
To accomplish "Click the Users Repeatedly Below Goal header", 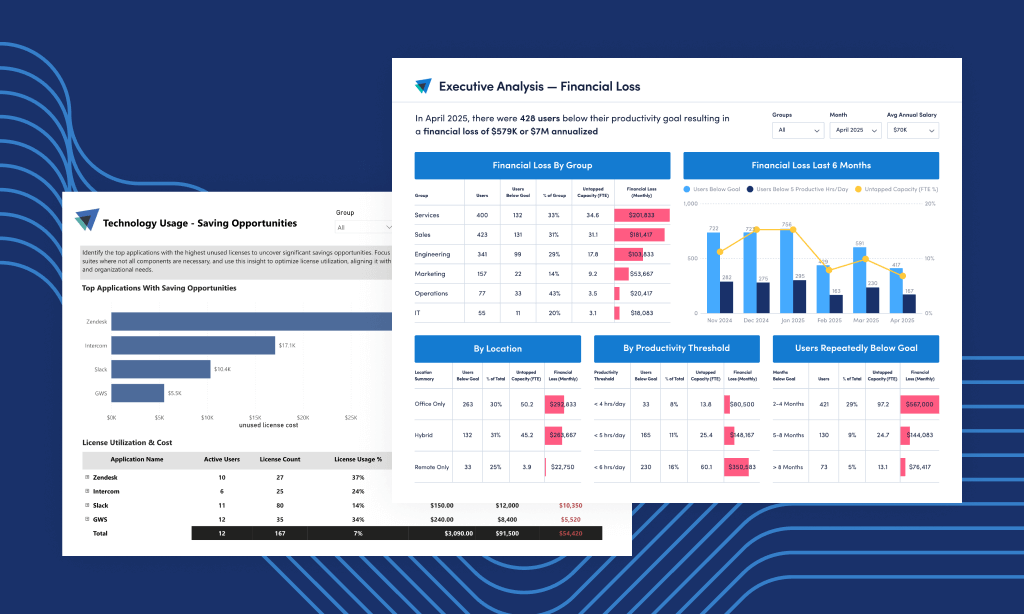I will click(x=856, y=349).
